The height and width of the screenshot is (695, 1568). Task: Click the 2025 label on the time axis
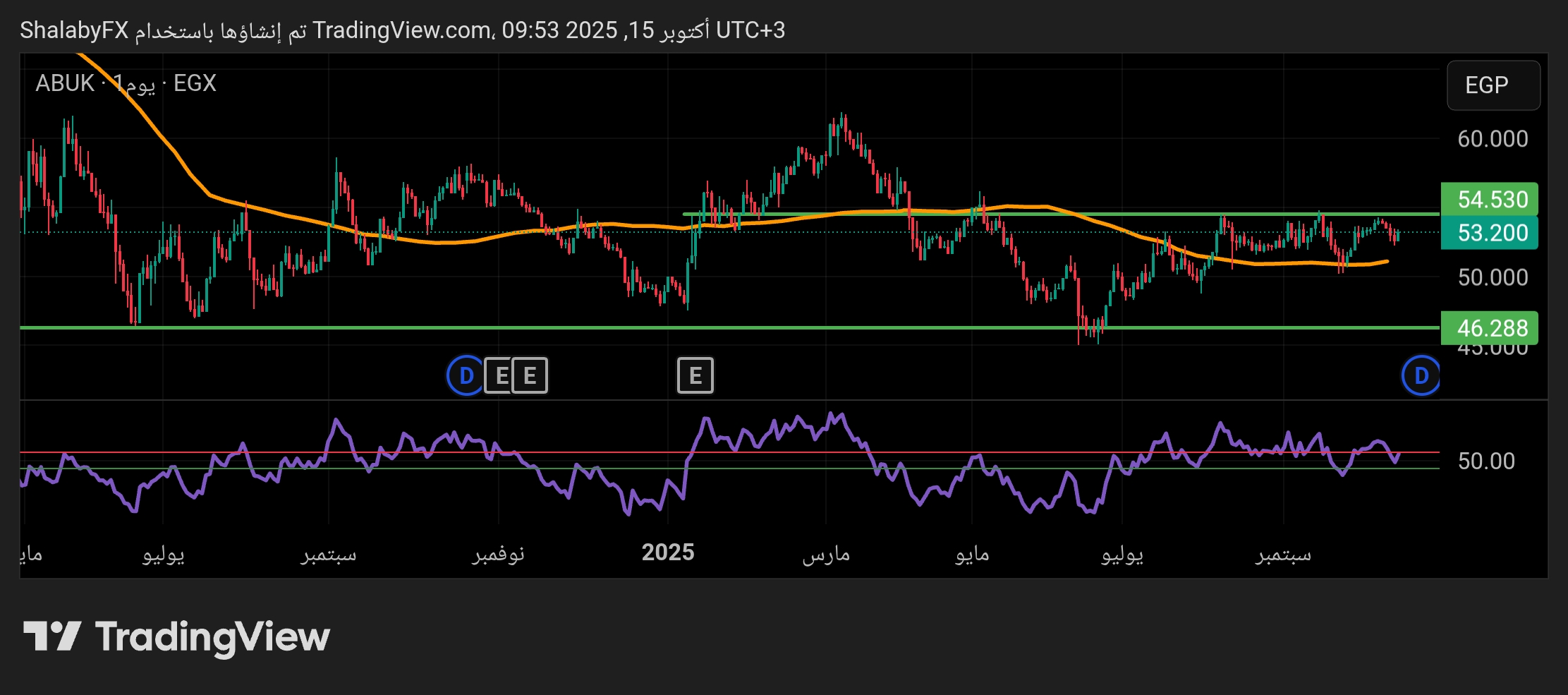(667, 552)
